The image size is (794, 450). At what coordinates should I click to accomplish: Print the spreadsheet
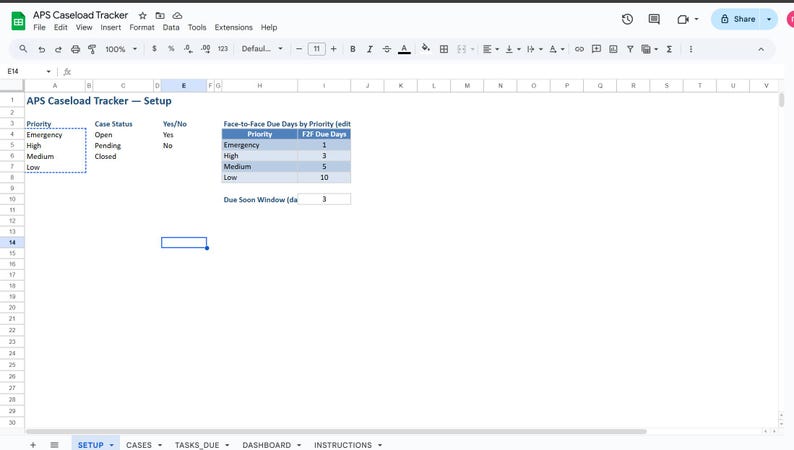point(75,49)
